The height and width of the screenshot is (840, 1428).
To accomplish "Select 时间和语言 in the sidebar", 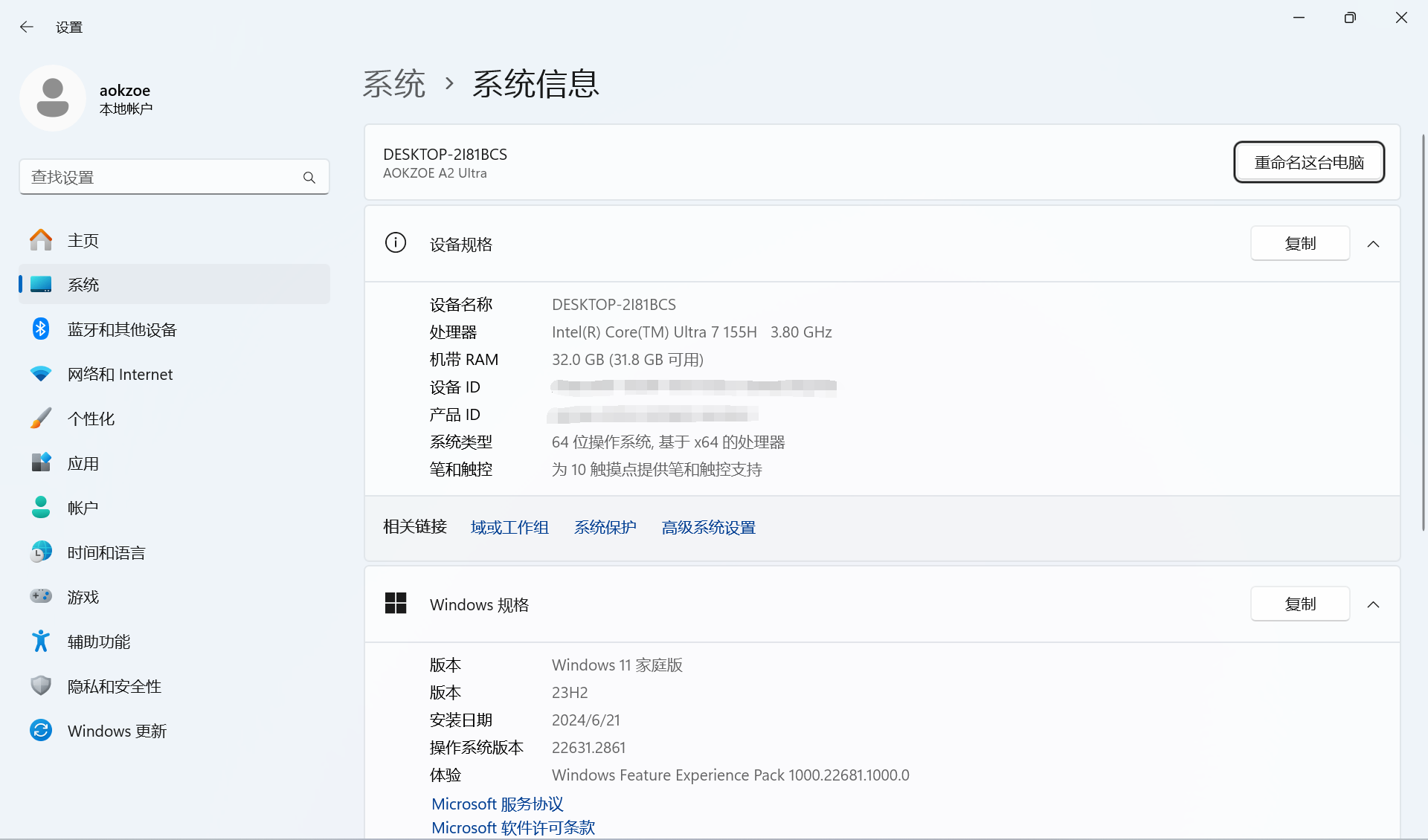I will pyautogui.click(x=174, y=552).
